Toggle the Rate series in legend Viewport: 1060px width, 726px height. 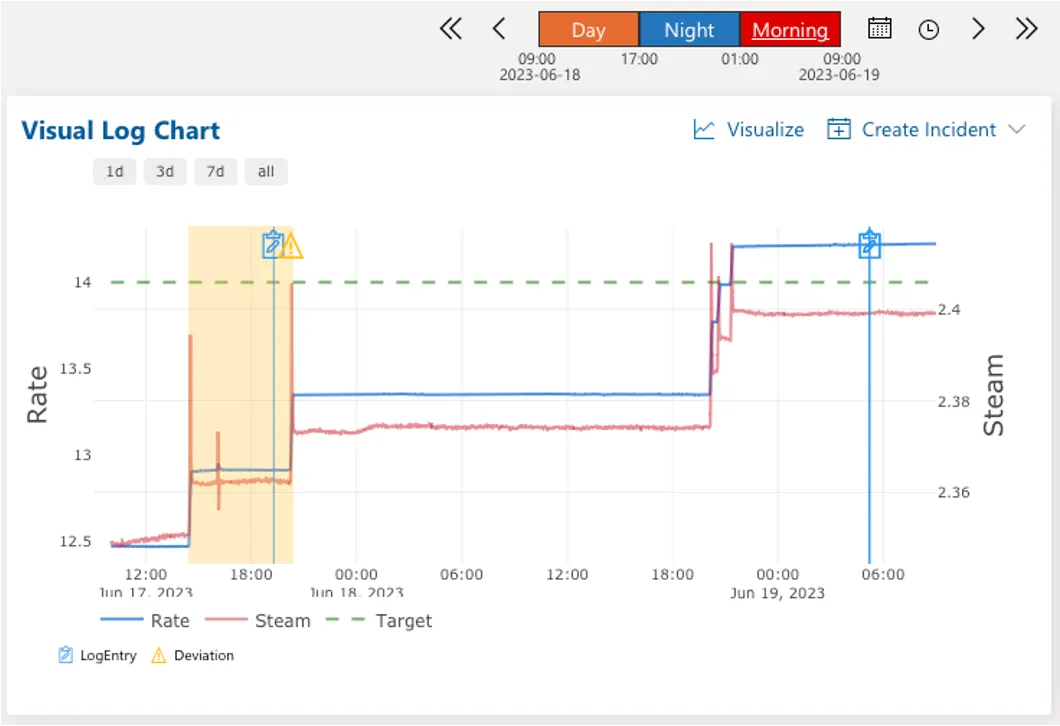click(145, 621)
